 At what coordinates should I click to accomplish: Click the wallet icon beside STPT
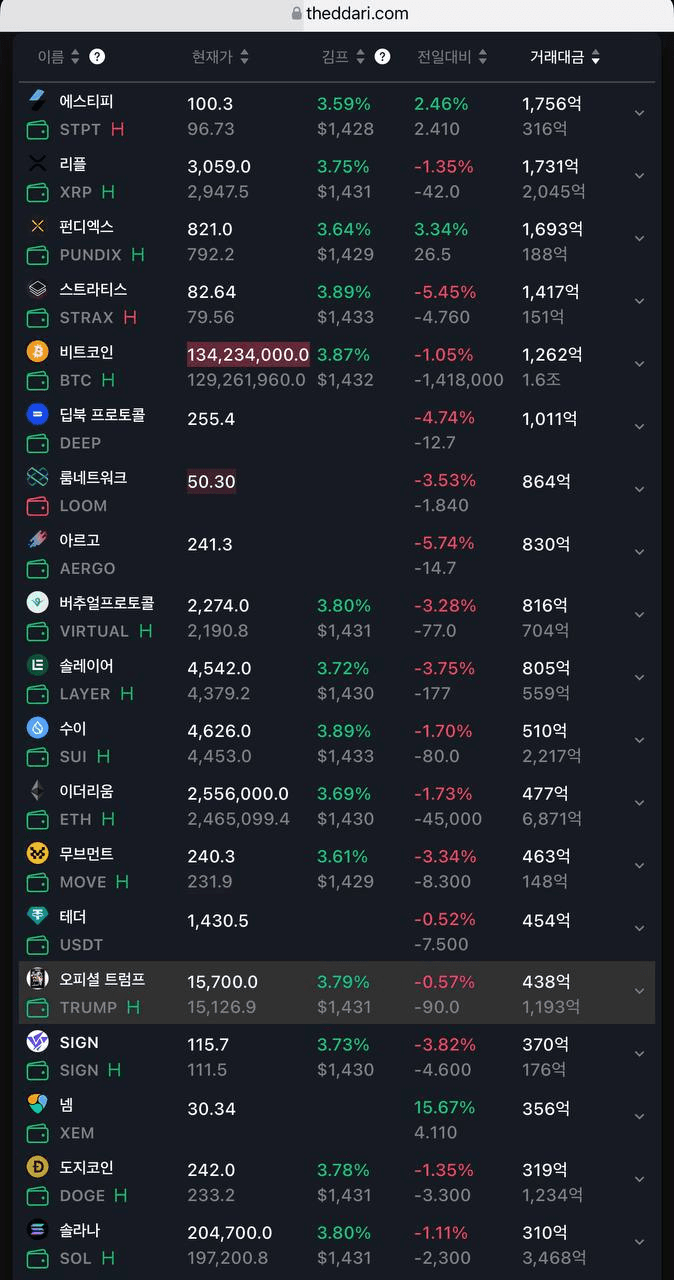click(37, 130)
